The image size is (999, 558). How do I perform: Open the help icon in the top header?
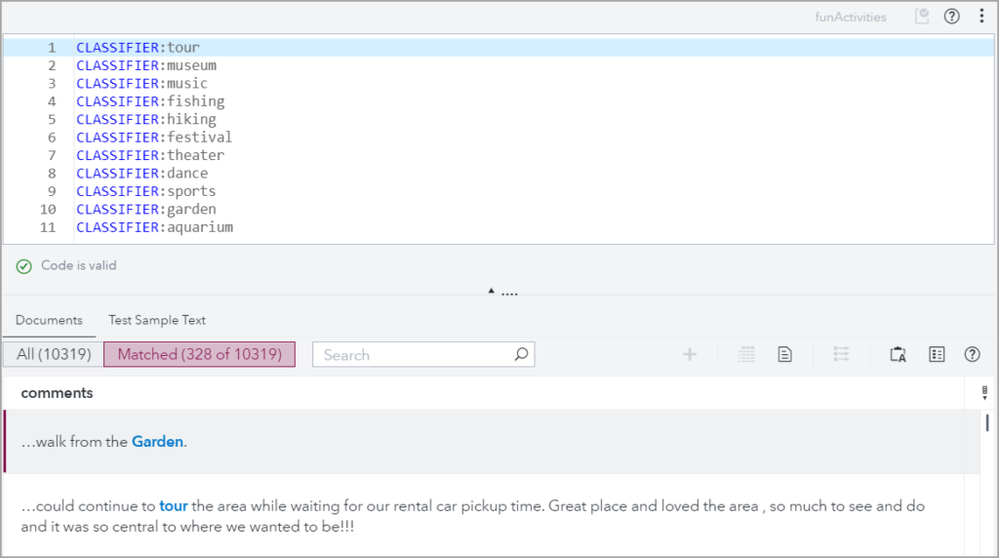coord(952,16)
